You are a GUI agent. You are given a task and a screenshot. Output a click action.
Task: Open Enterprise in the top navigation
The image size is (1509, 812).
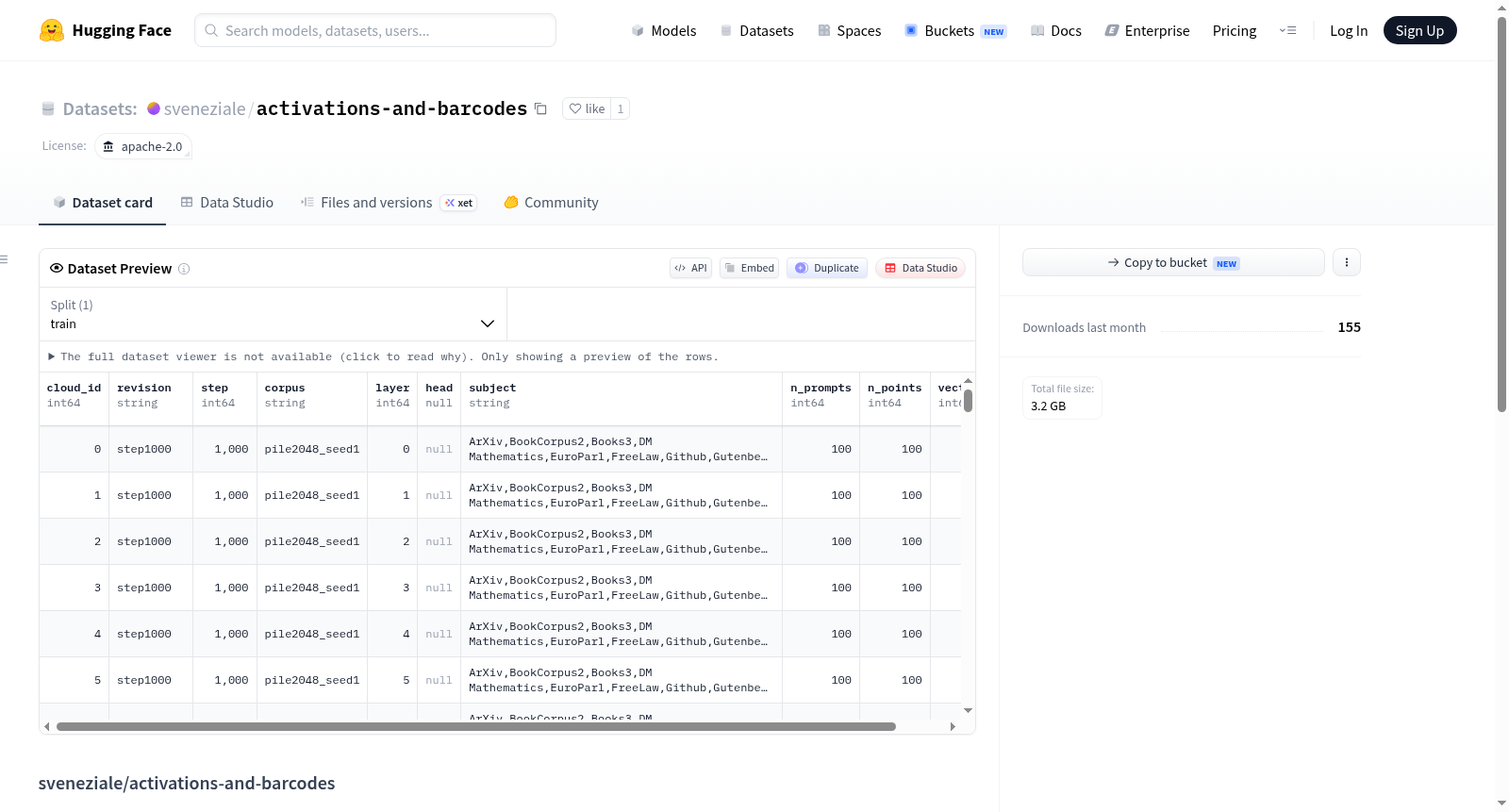coord(1147,31)
